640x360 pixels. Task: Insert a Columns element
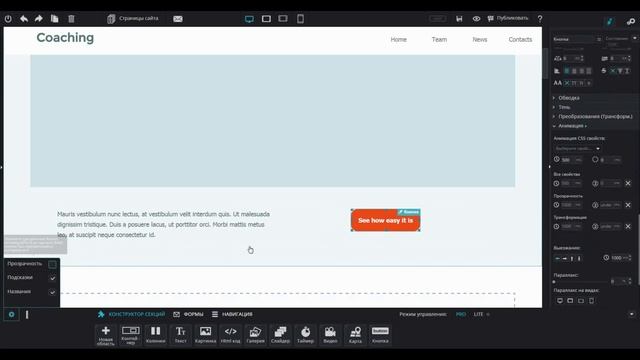(156, 336)
